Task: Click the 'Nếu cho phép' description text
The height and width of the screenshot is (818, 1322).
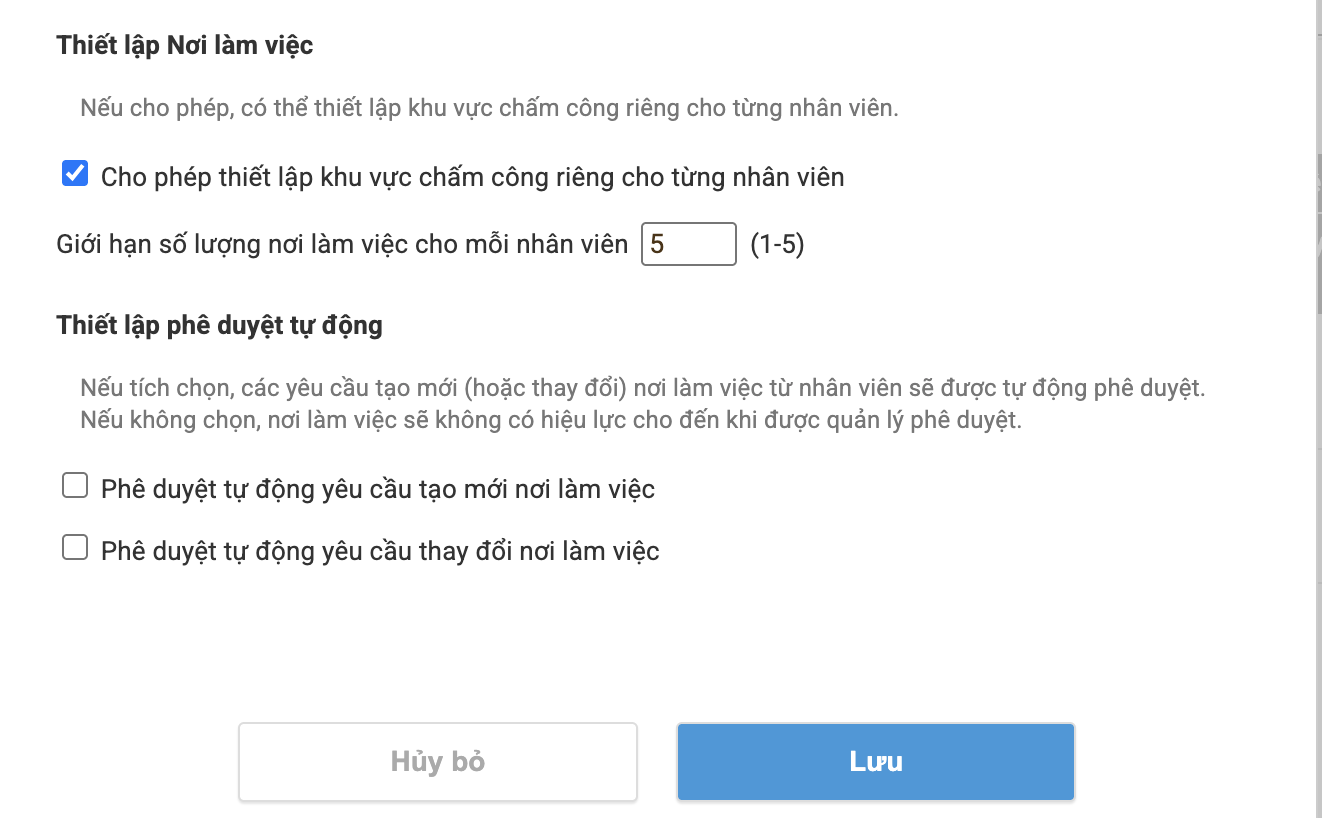Action: [x=489, y=108]
